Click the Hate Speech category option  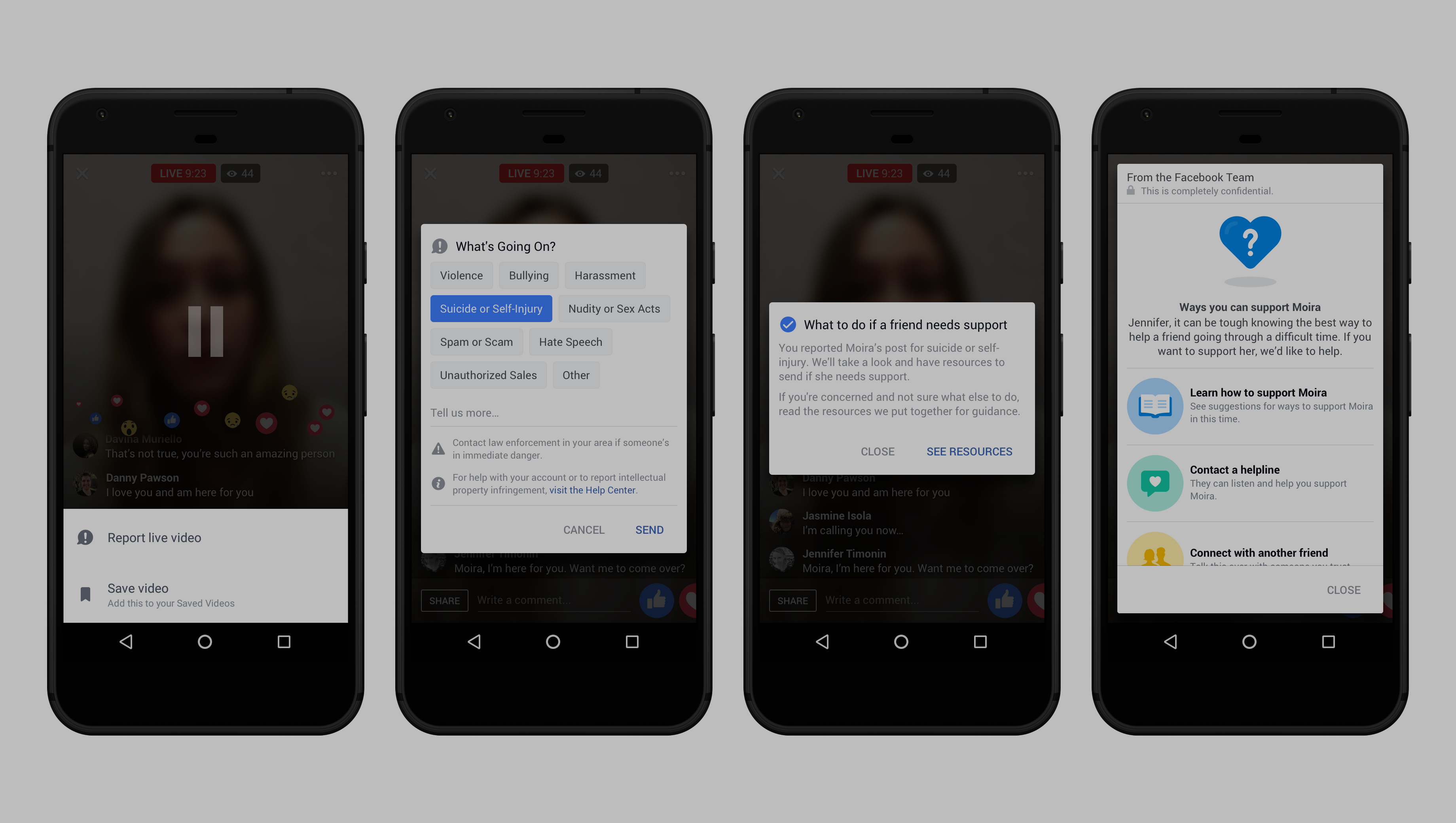pyautogui.click(x=569, y=341)
